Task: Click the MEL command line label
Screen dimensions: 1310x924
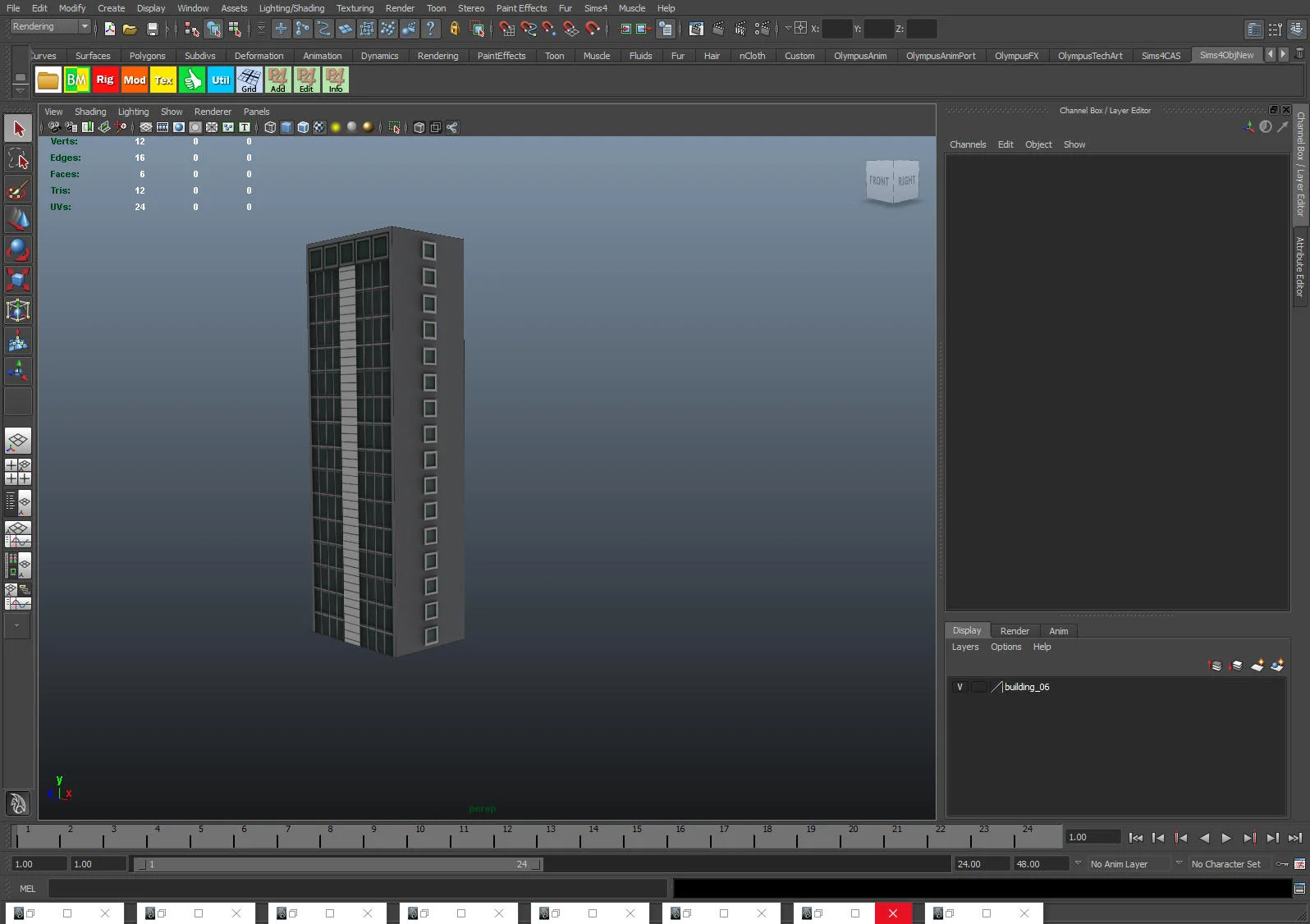Action: pyautogui.click(x=28, y=889)
